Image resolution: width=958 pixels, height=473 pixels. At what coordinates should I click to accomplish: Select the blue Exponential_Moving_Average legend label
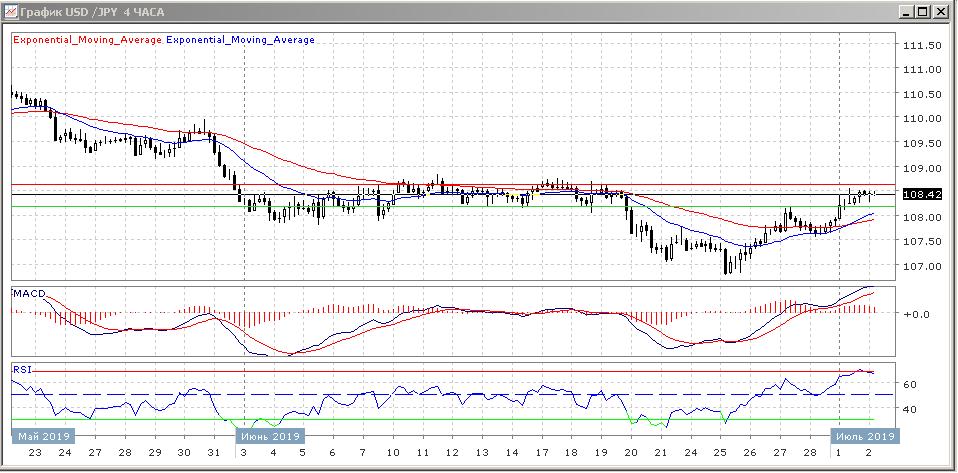pos(240,40)
